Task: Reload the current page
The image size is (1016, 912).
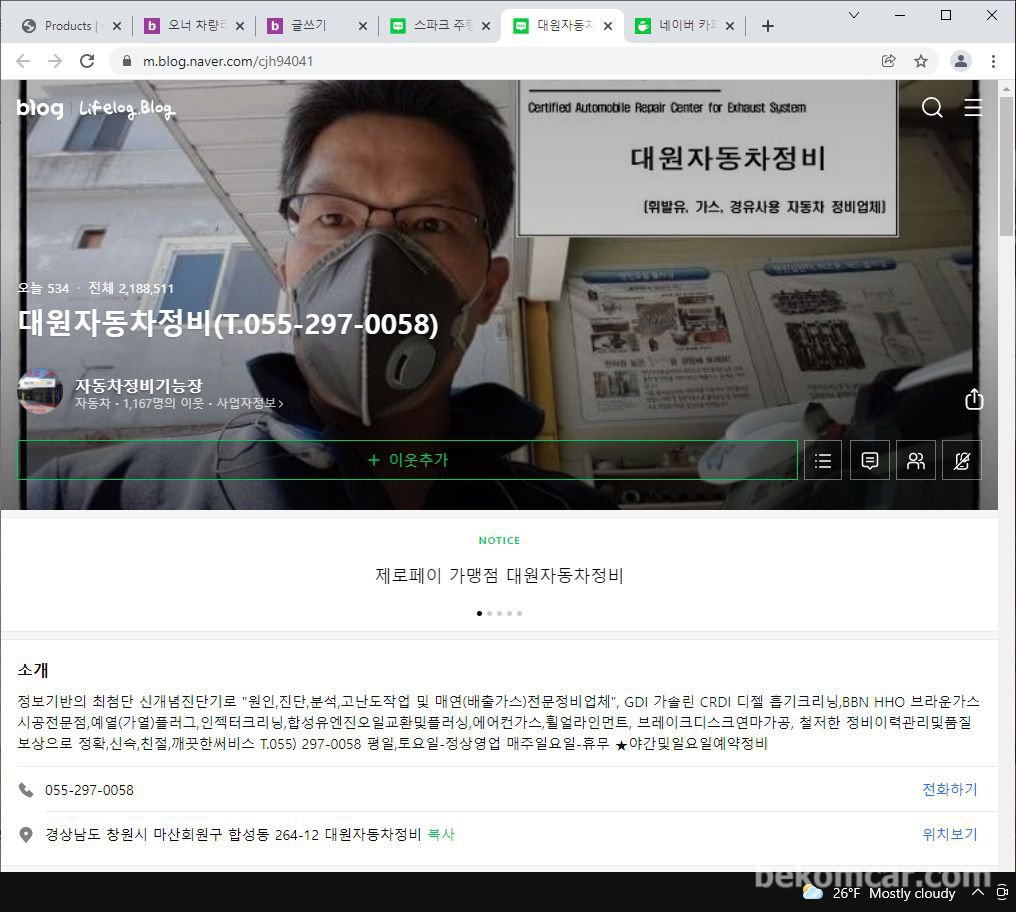Action: [x=87, y=61]
